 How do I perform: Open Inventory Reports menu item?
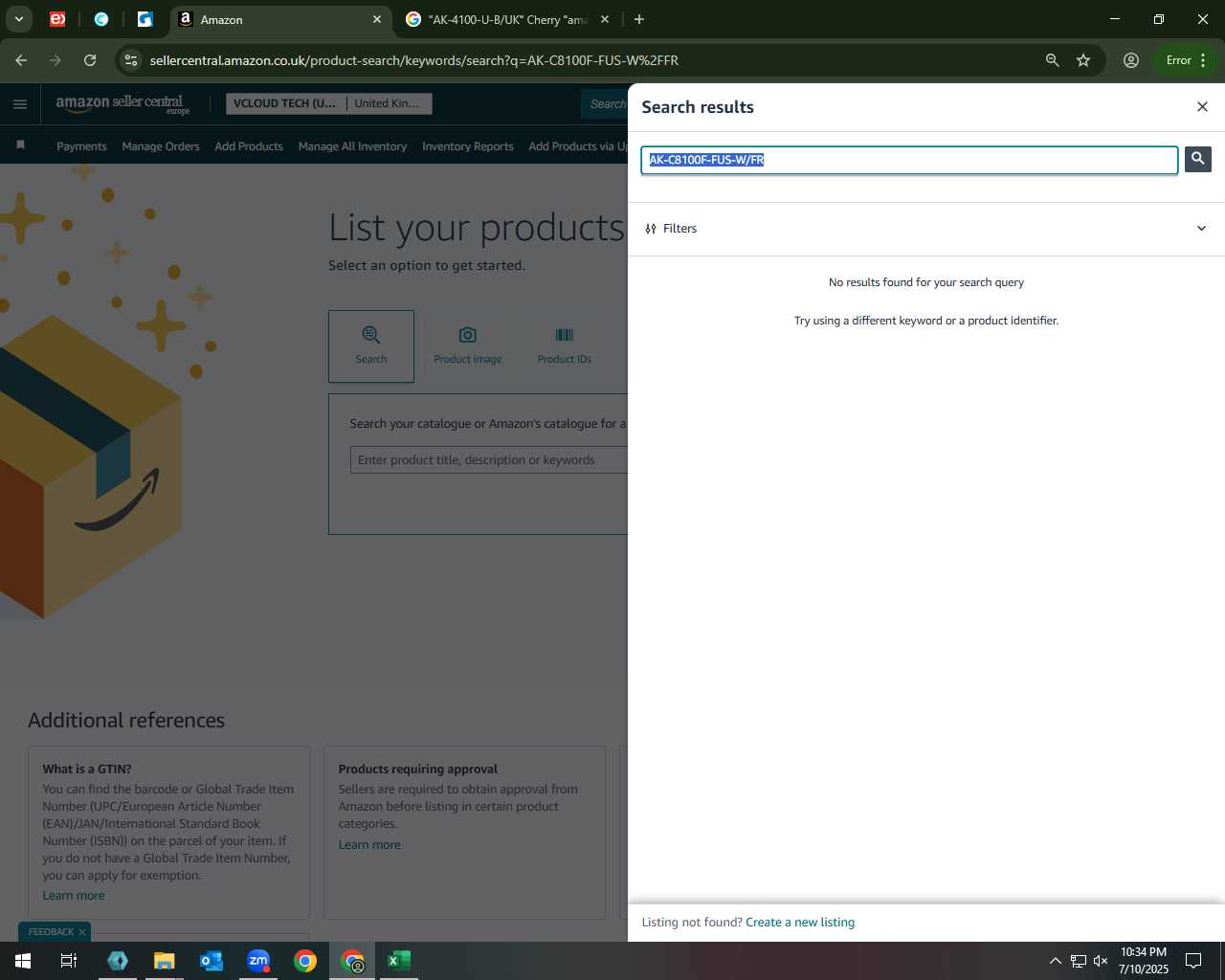point(467,146)
